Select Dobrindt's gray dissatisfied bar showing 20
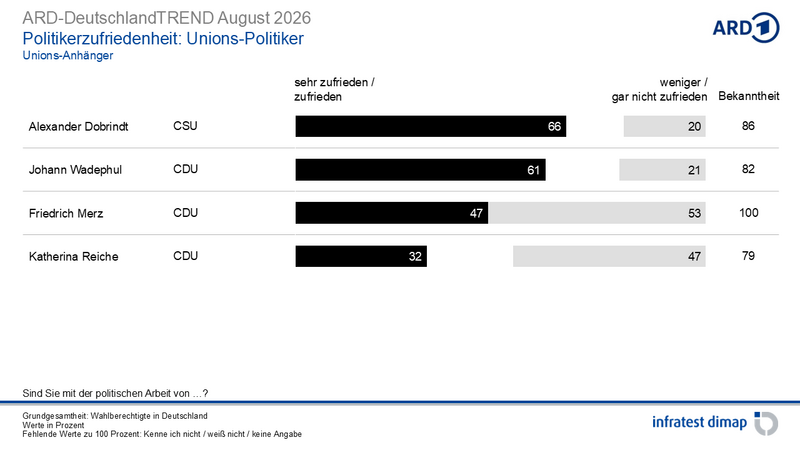The height and width of the screenshot is (450, 800). pos(664,127)
